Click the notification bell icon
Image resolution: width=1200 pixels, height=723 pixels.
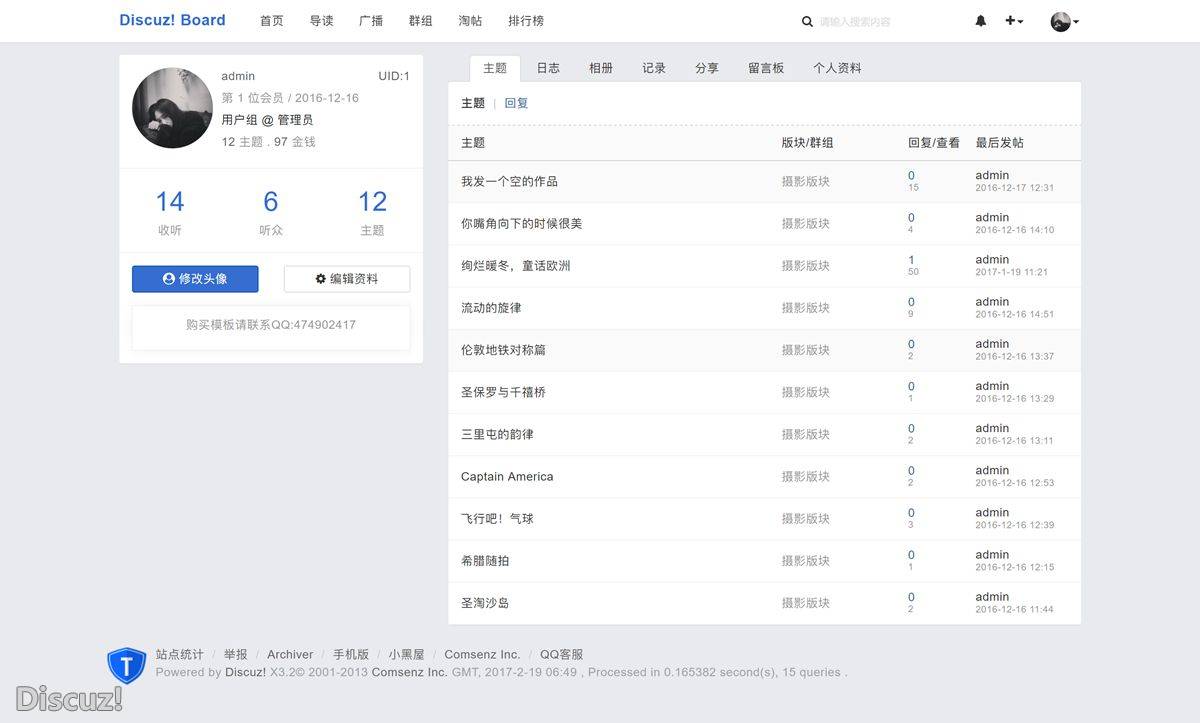click(x=980, y=21)
